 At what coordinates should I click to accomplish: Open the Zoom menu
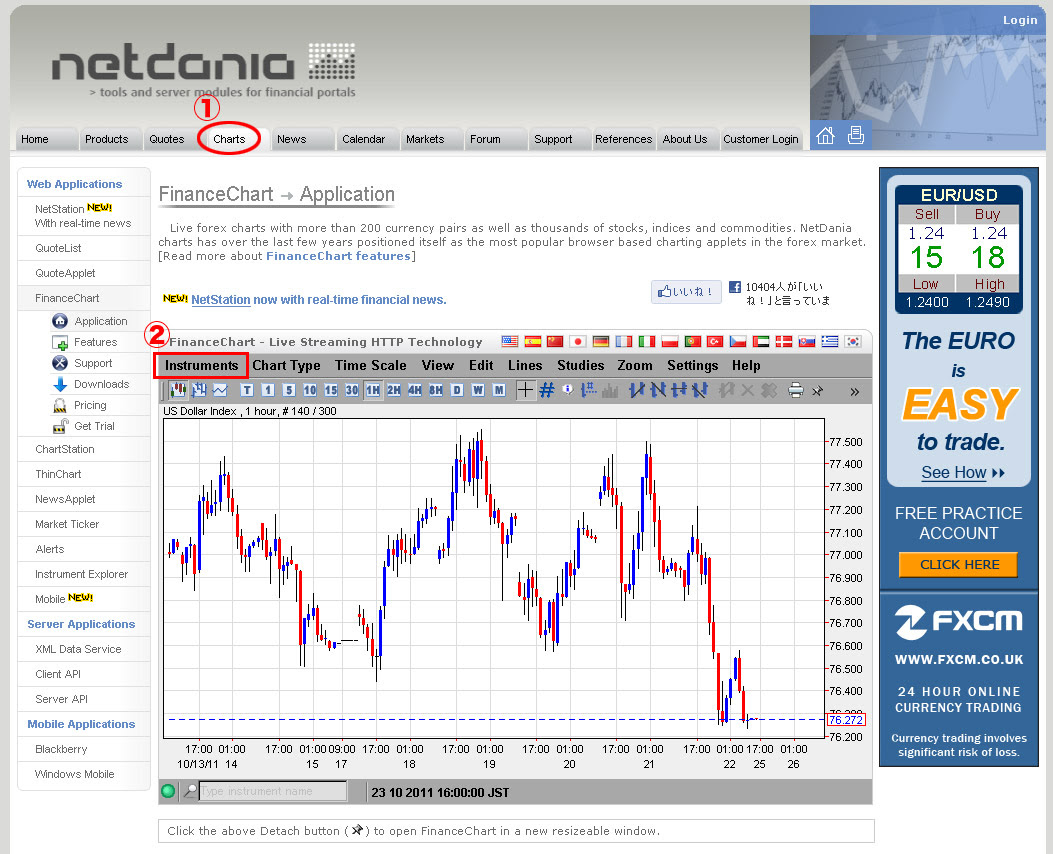[635, 366]
